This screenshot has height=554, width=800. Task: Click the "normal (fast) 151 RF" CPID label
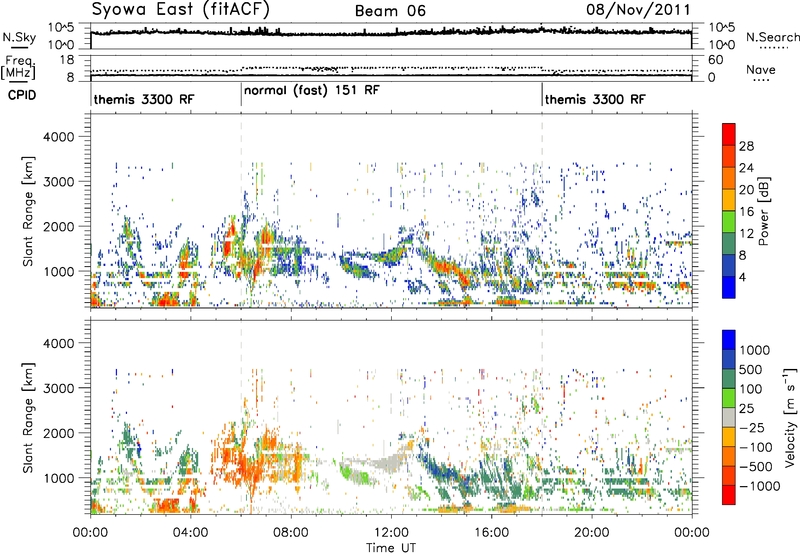point(312,90)
